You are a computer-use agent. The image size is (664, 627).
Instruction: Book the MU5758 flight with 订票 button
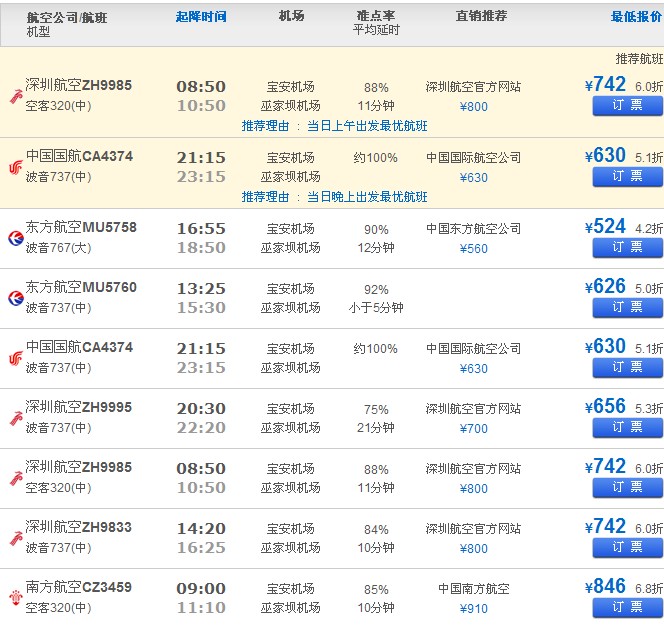[628, 247]
